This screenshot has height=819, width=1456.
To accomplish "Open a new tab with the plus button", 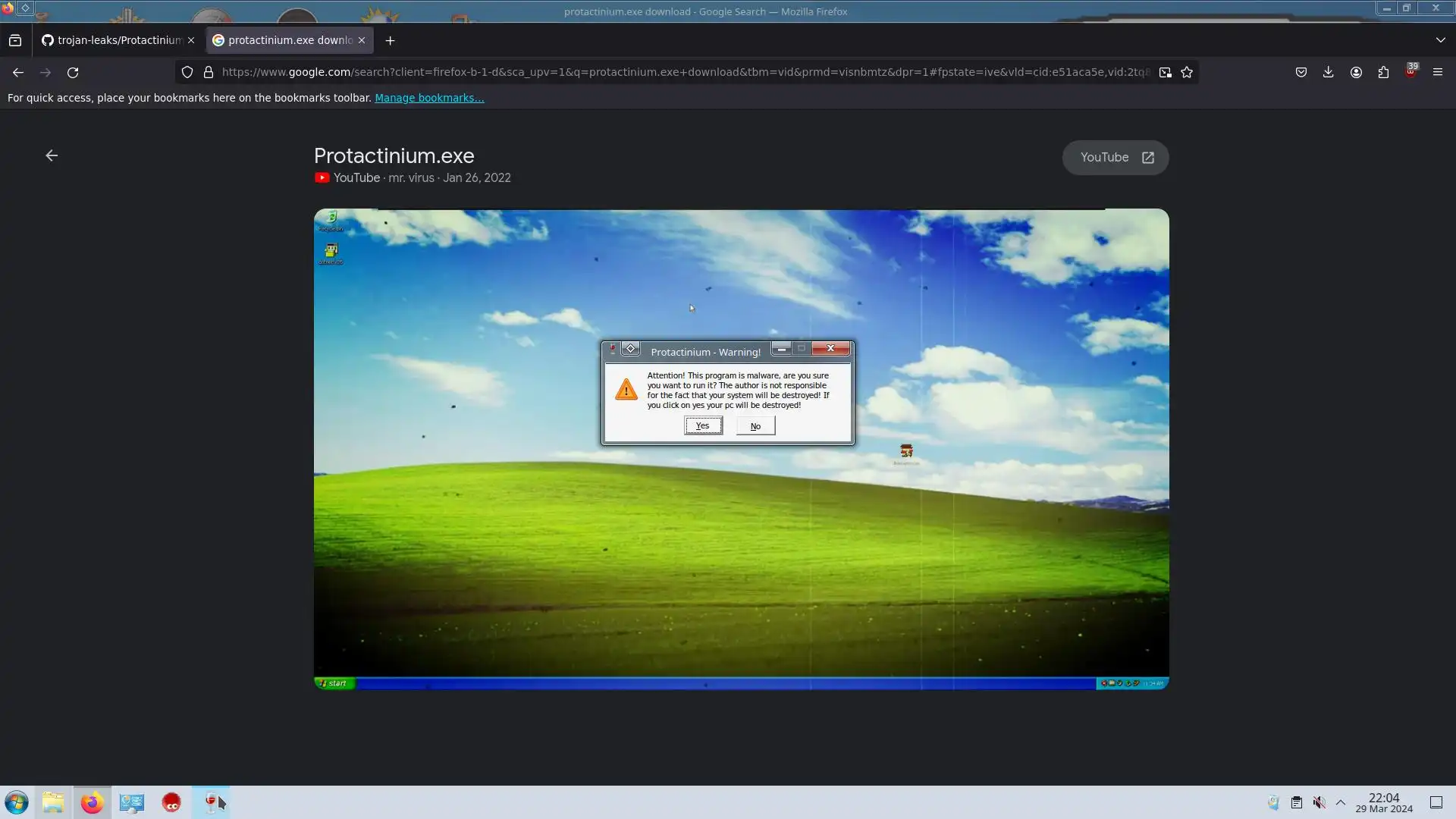I will point(390,41).
